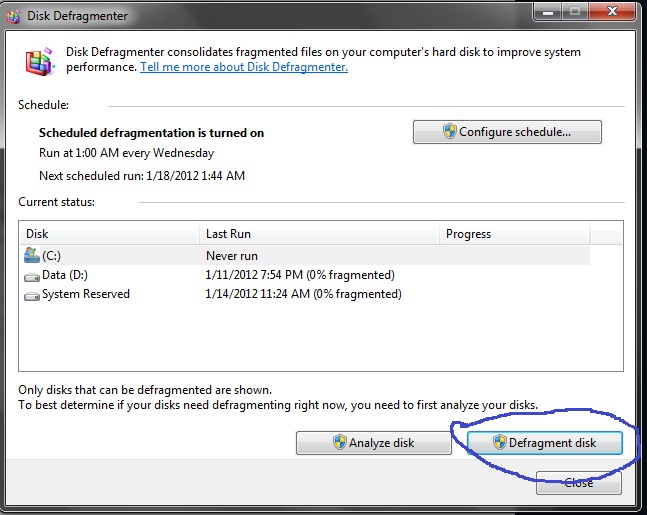The height and width of the screenshot is (515, 647).
Task: Click 'Scheduled defragmentation is turned on' text
Action: point(151,133)
